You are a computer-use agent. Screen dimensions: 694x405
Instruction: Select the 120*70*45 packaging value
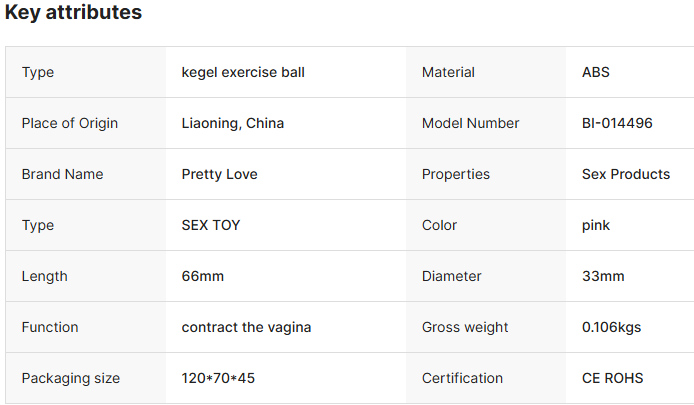tap(217, 378)
